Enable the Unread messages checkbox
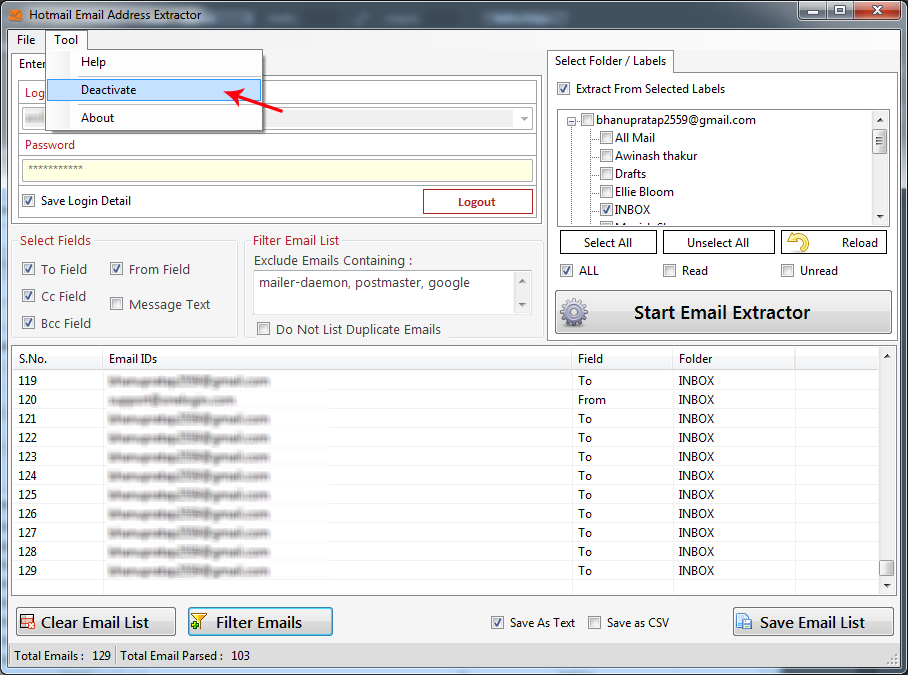This screenshot has height=675, width=908. [x=788, y=271]
